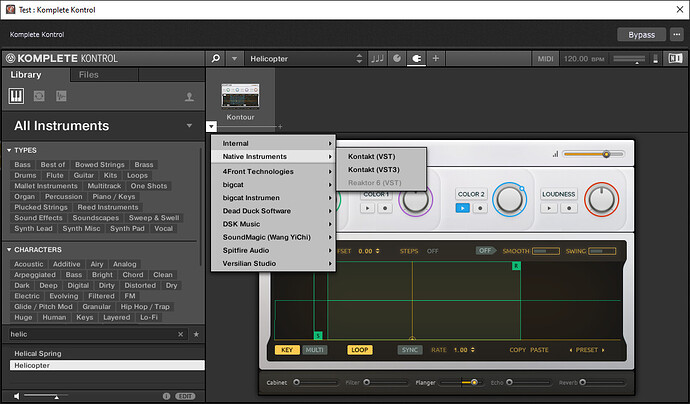Toggle the Synth Pad type tag

pyautogui.click(x=127, y=228)
